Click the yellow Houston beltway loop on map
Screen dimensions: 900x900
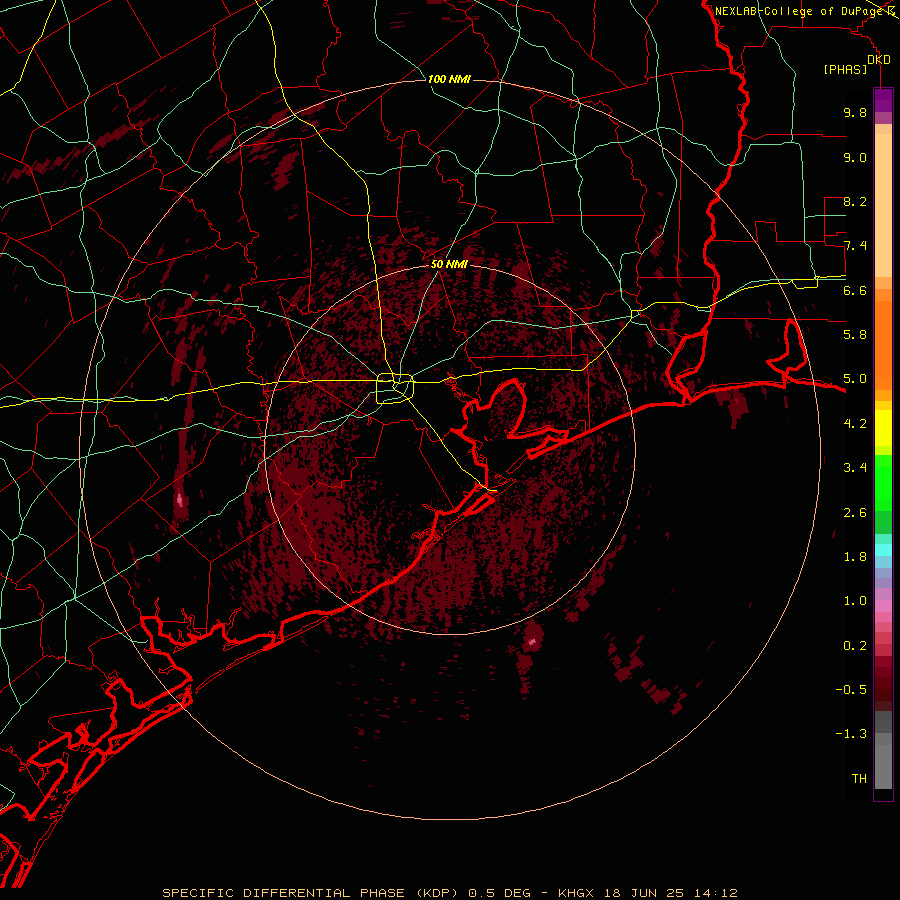coord(395,389)
